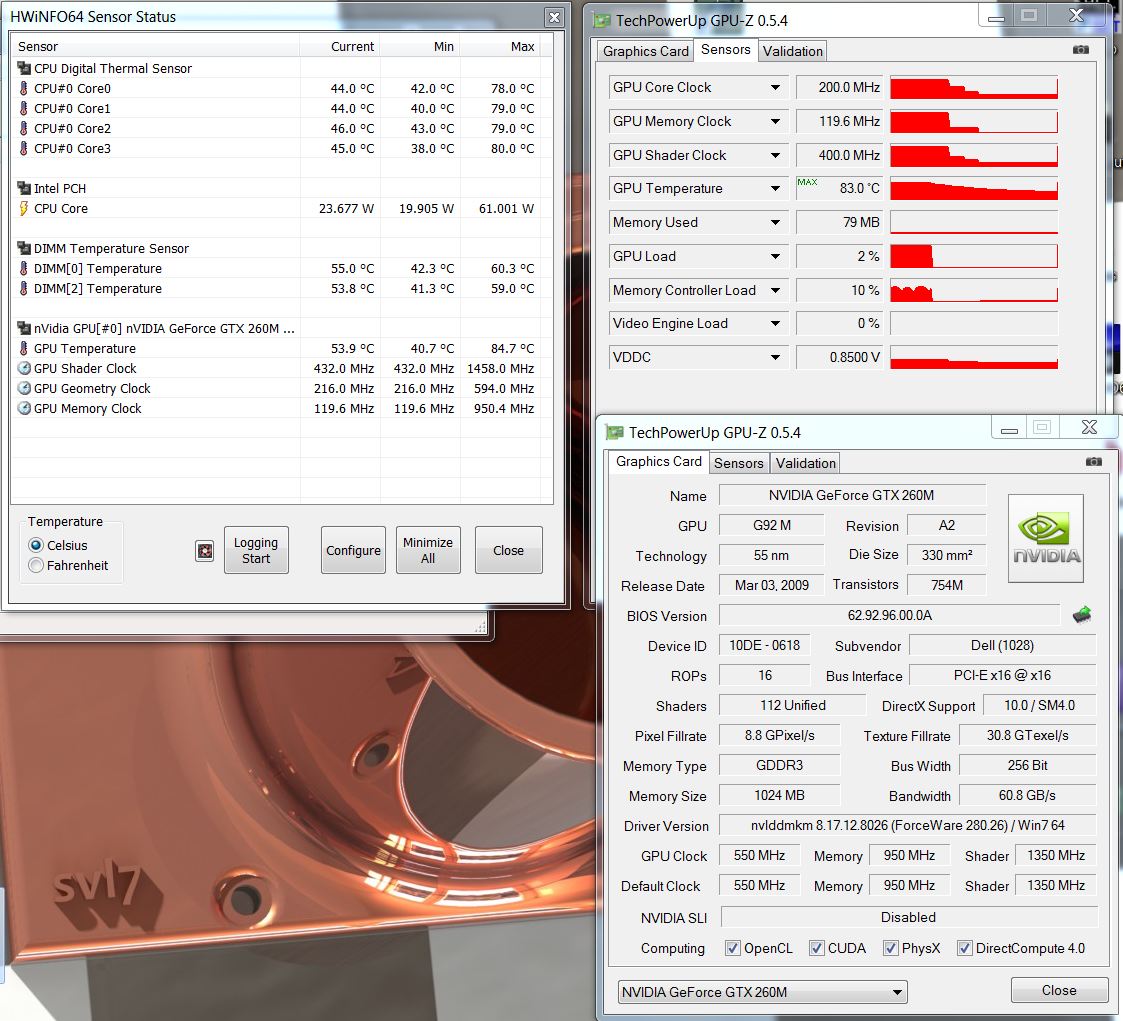The height and width of the screenshot is (1021, 1123).
Task: Click the CPU Digital Thermal Sensor group icon
Action: click(24, 68)
